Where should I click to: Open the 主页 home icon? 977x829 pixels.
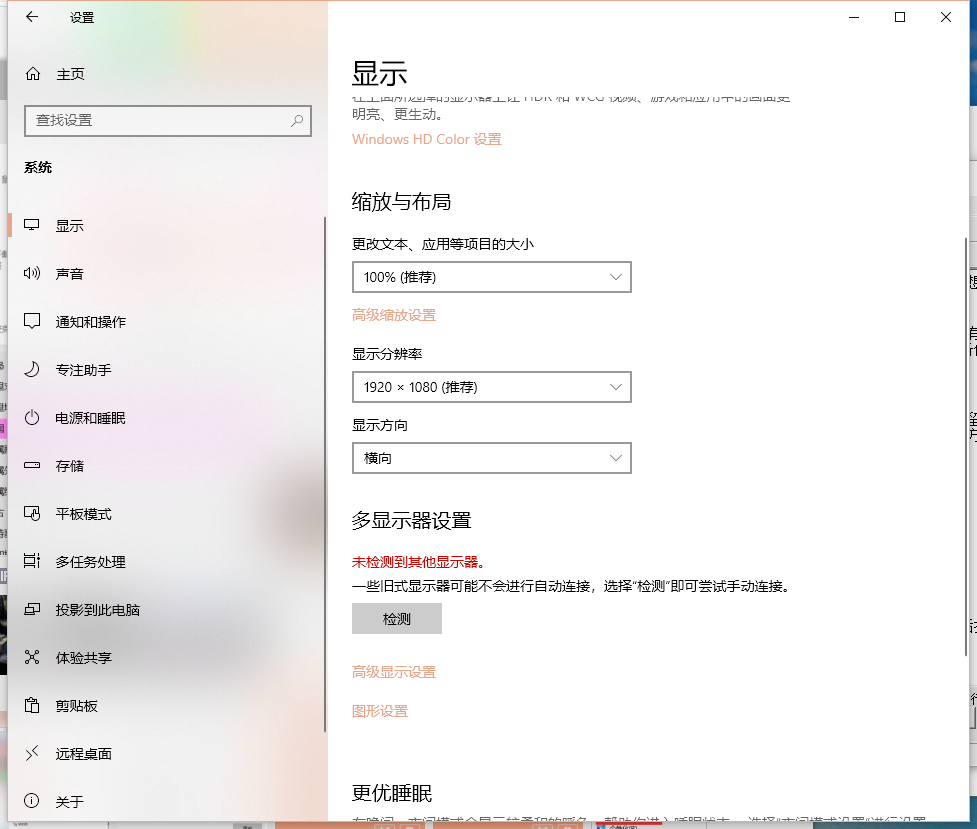33,74
